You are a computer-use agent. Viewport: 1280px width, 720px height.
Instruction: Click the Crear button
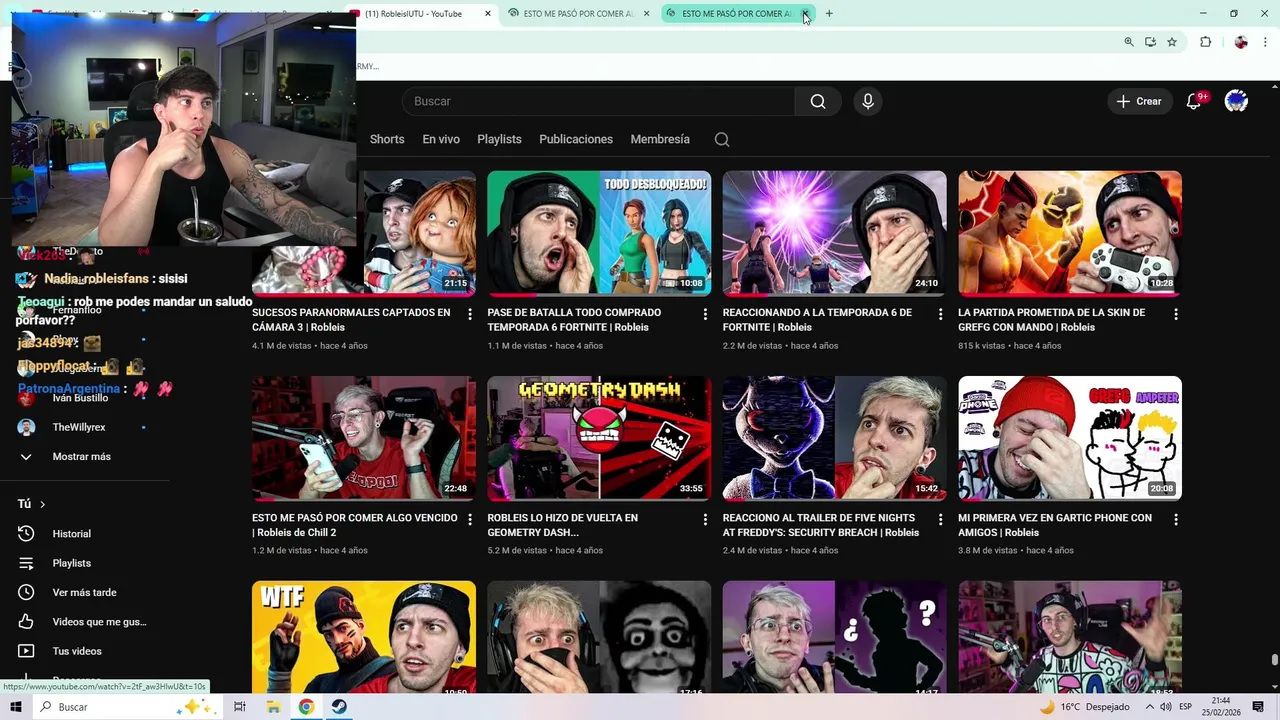coord(1139,101)
